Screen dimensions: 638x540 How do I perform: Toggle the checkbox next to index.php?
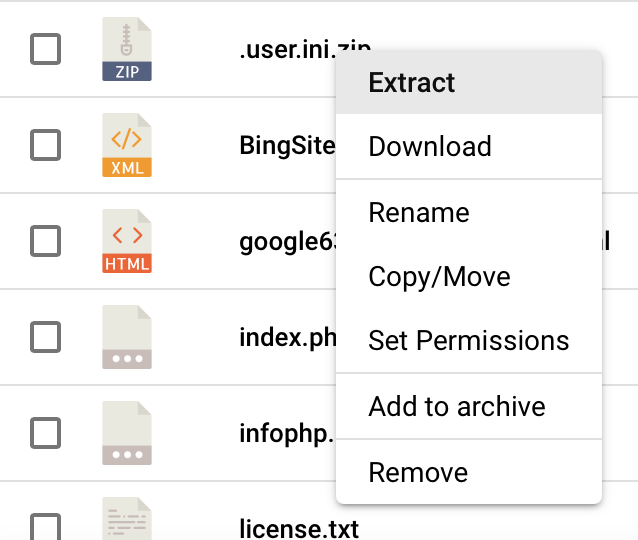coord(46,338)
